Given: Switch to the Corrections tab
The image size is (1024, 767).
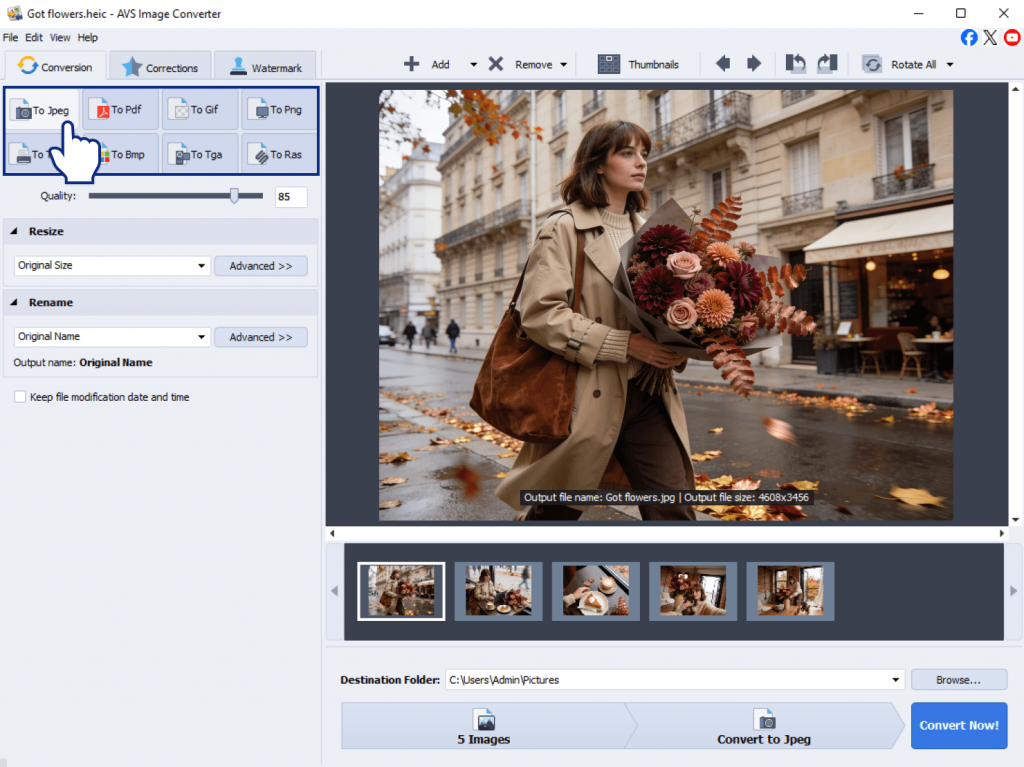Looking at the screenshot, I should pos(160,67).
